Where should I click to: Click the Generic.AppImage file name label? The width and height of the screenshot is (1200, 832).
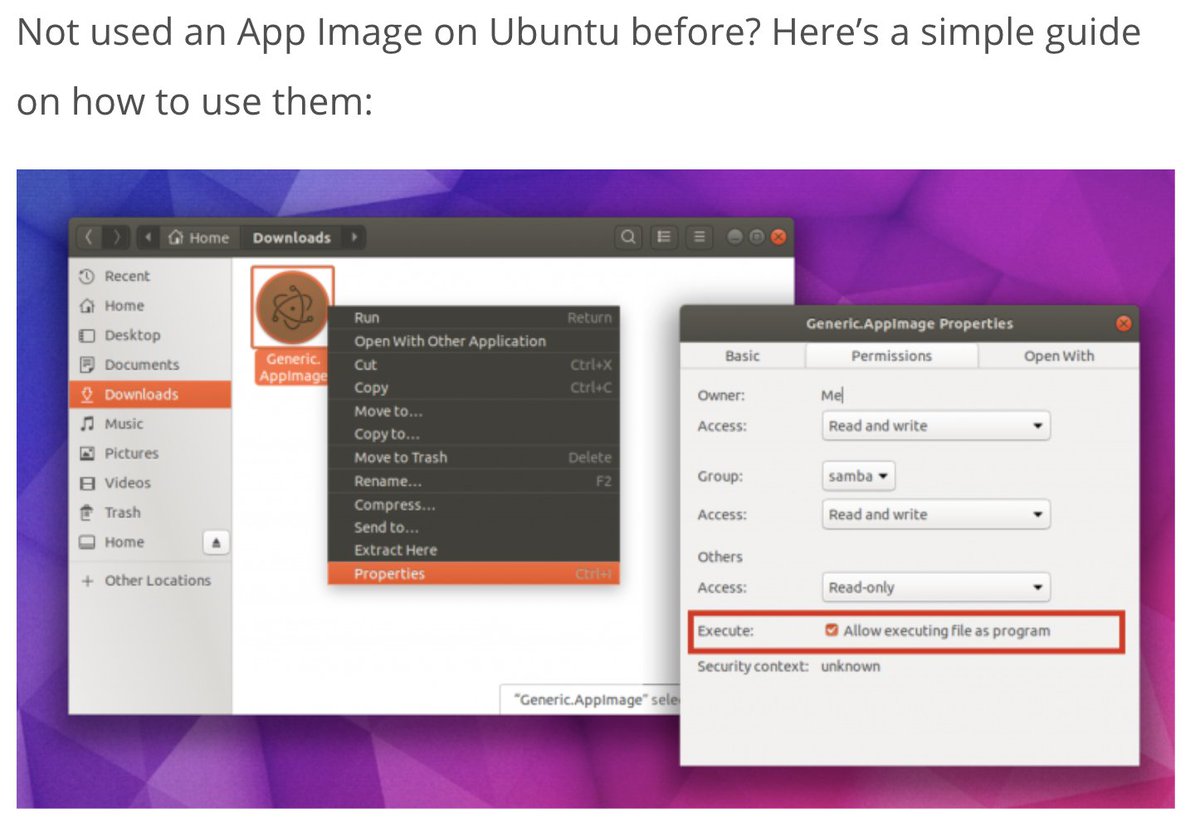point(290,368)
